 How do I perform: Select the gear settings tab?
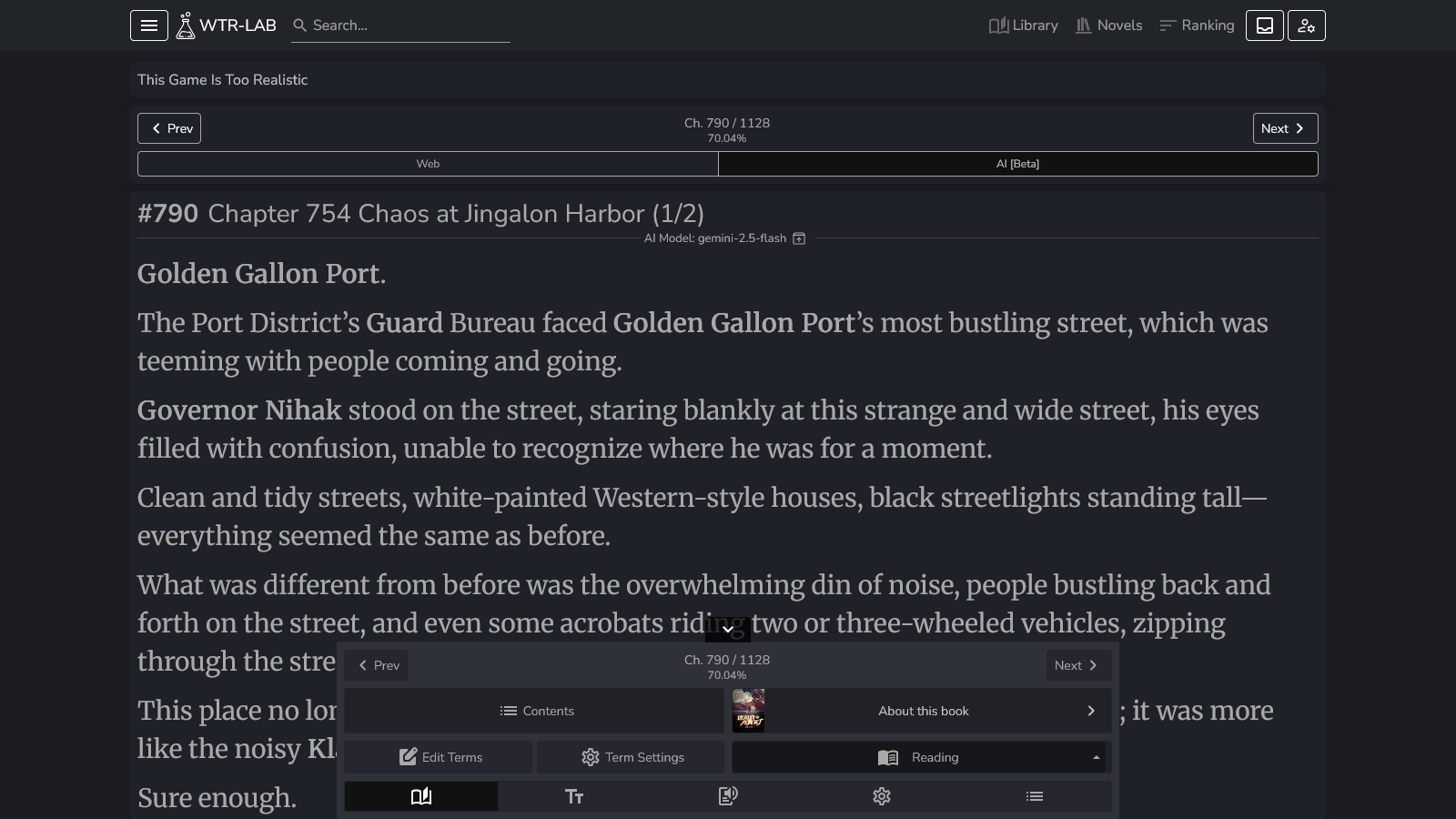pyautogui.click(x=882, y=796)
